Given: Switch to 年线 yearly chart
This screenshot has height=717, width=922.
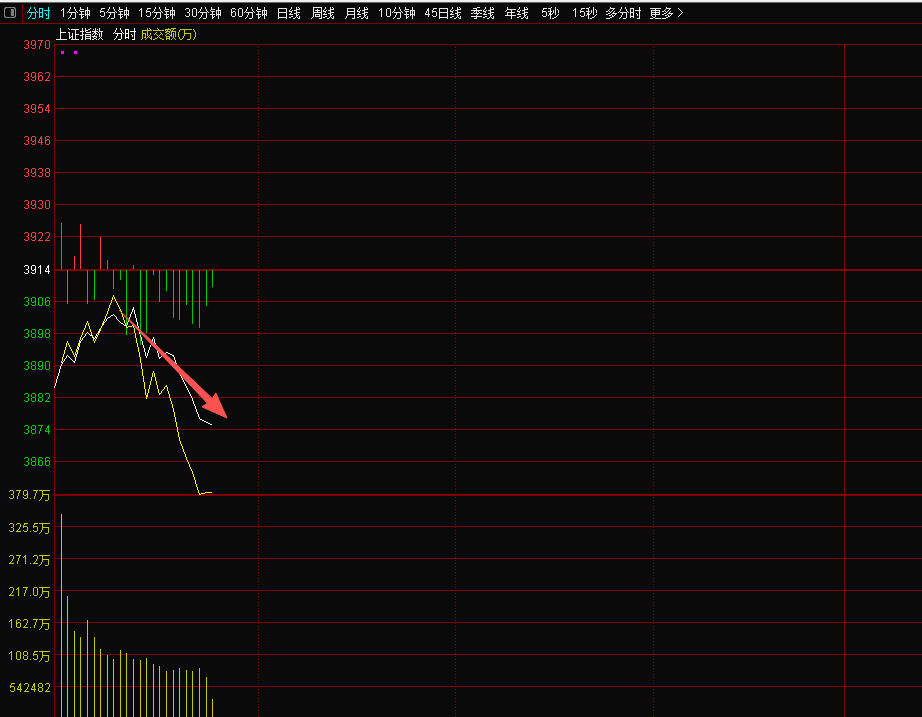Looking at the screenshot, I should coord(516,13).
